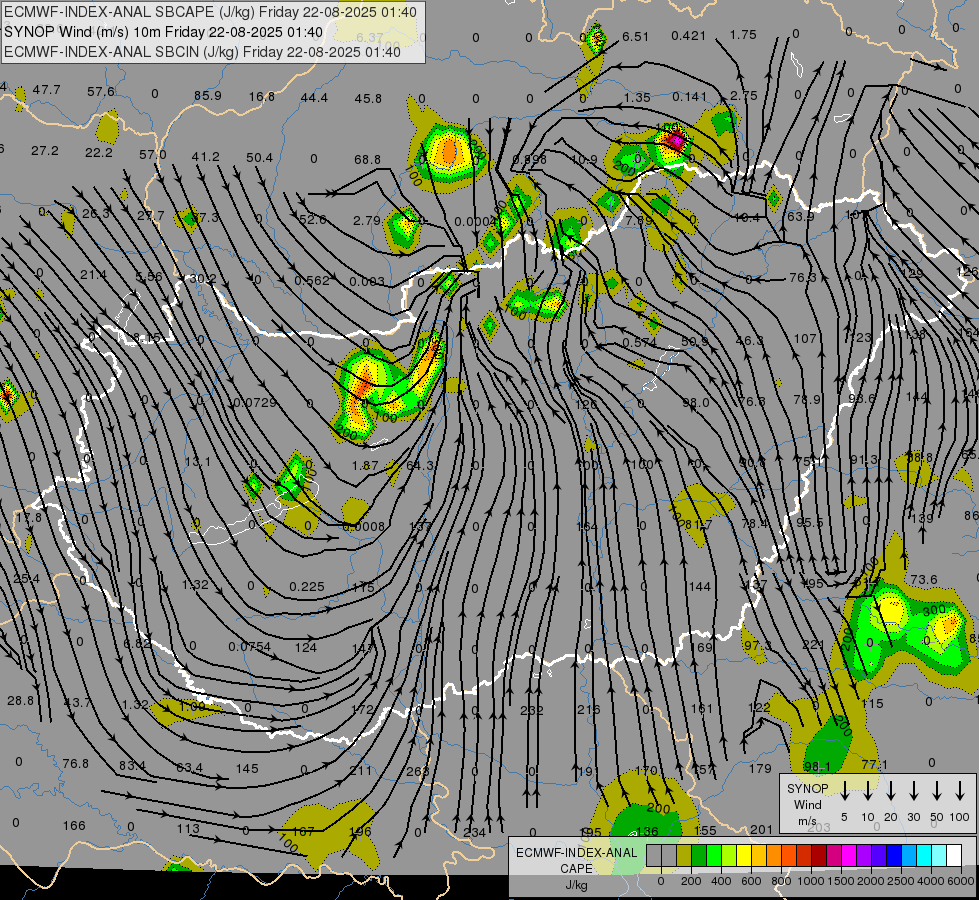Click the '76.8' value at lower left

coord(76,763)
